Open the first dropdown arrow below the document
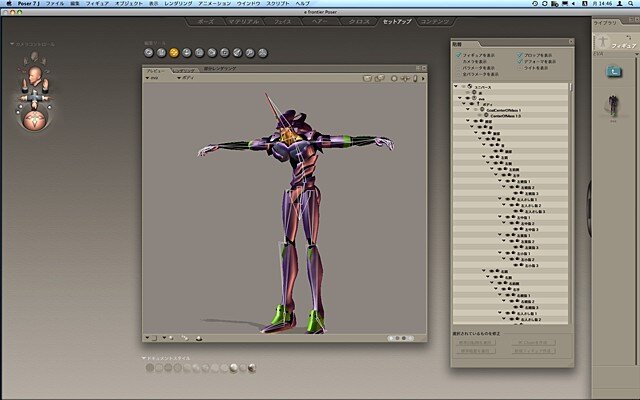This screenshot has width=640, height=400. pyautogui.click(x=147, y=338)
